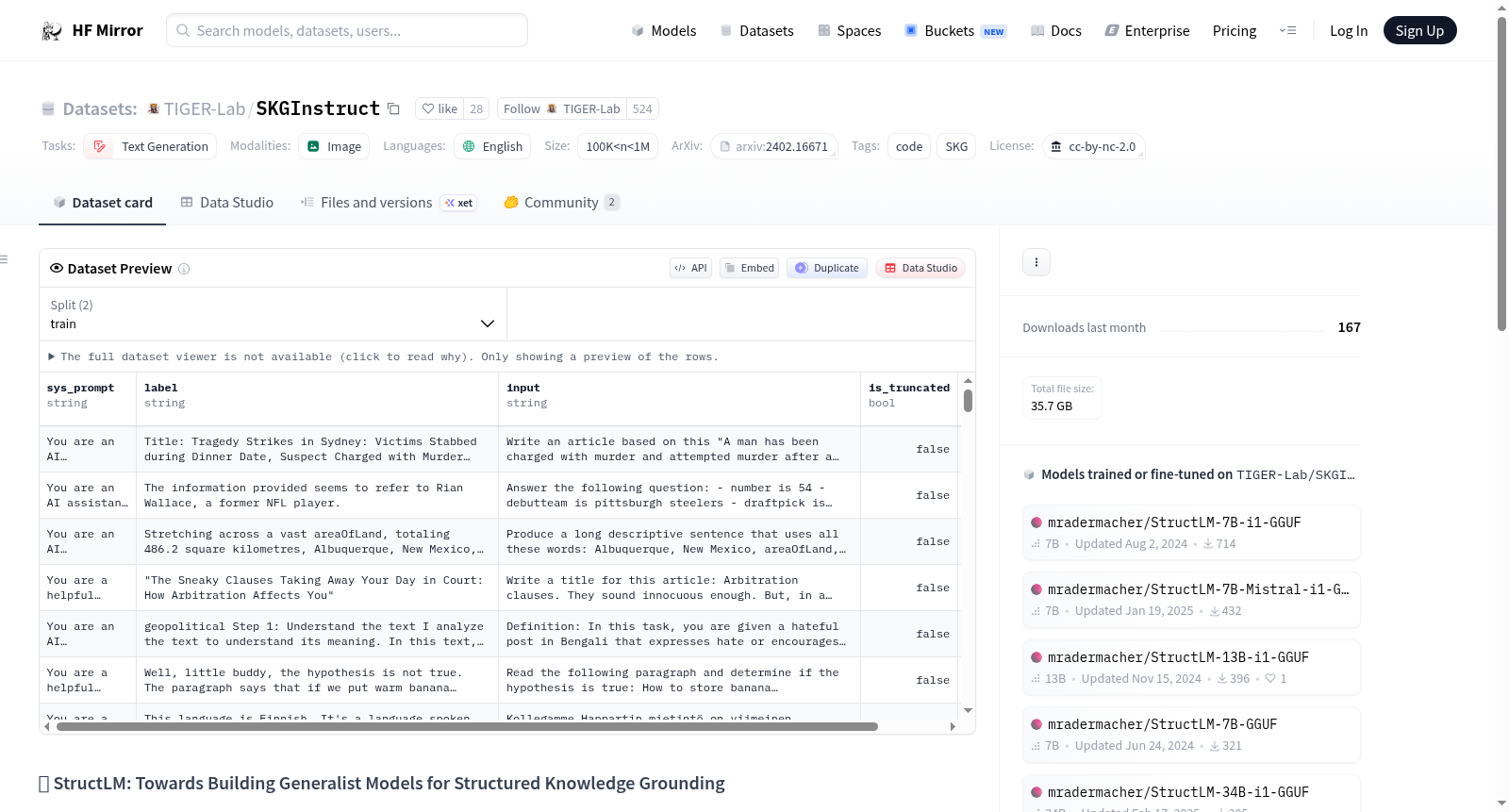The image size is (1509, 812).
Task: Open Models in the top navigation
Action: point(664,31)
